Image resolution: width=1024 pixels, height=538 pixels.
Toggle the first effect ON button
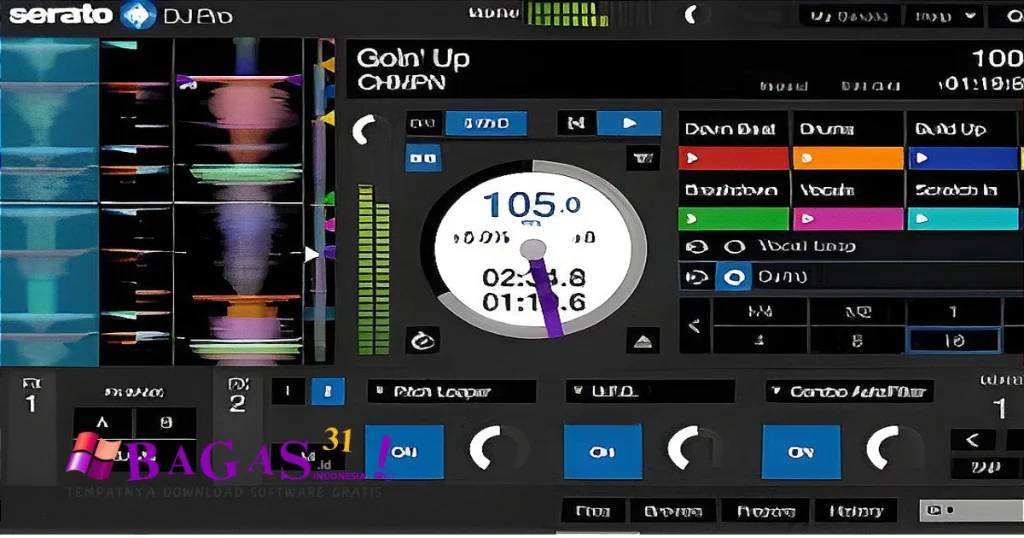click(x=404, y=452)
